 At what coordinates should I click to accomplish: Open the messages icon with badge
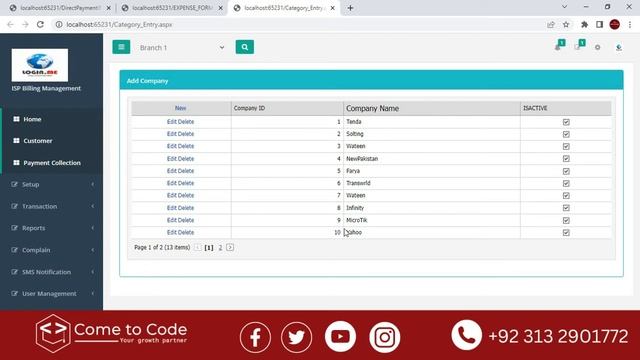578,47
